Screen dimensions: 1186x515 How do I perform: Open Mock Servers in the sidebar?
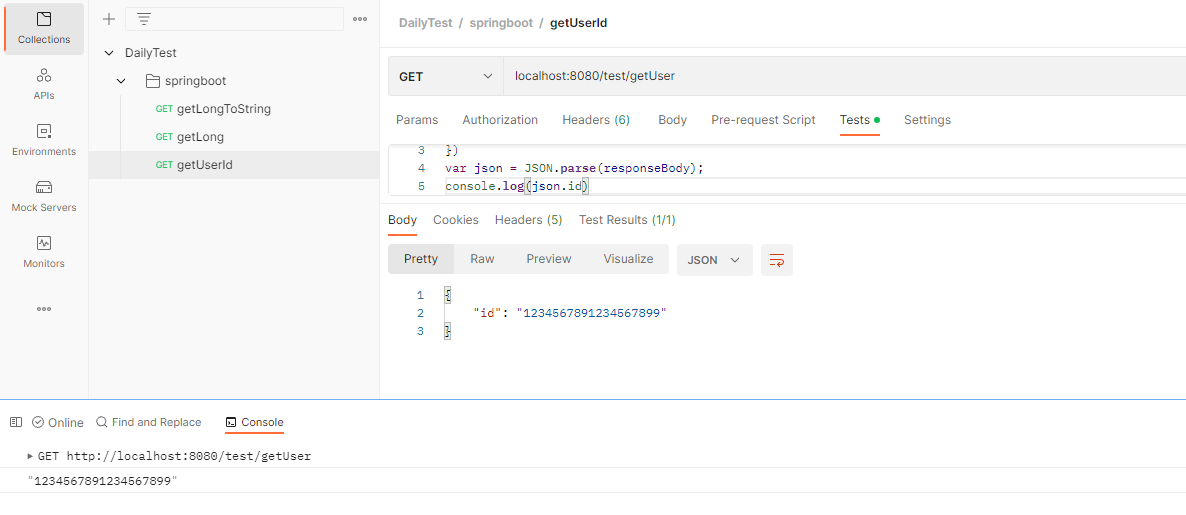pyautogui.click(x=44, y=196)
